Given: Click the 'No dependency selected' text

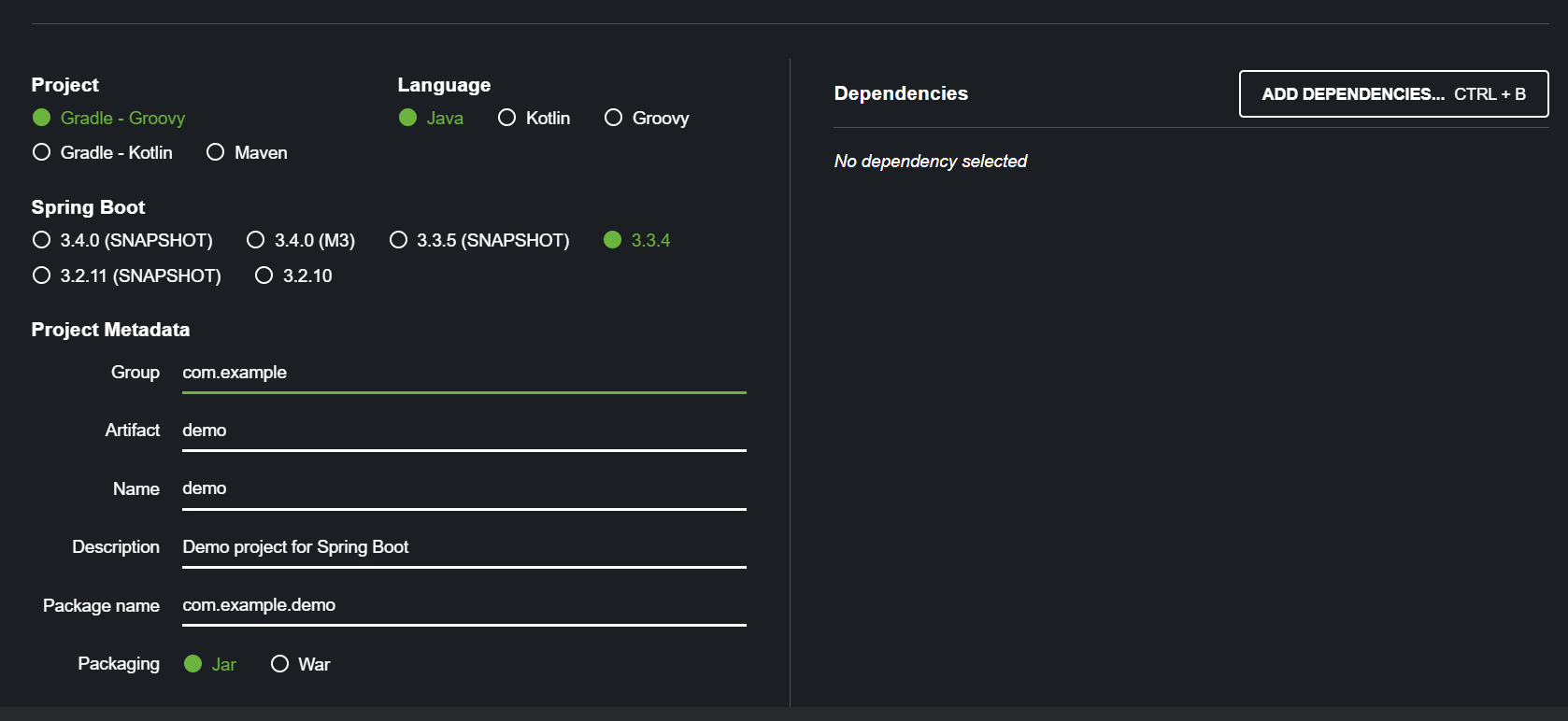Looking at the screenshot, I should [931, 162].
